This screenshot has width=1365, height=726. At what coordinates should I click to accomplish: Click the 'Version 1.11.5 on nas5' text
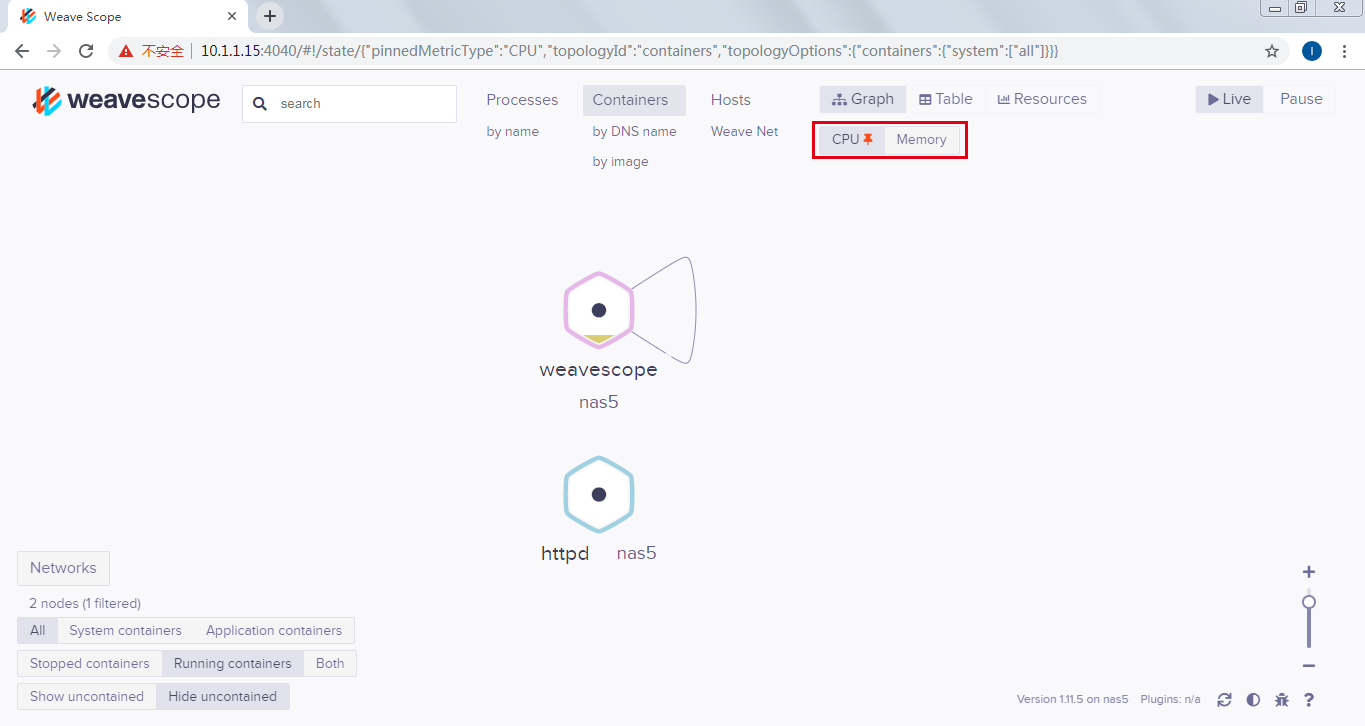[x=1072, y=700]
